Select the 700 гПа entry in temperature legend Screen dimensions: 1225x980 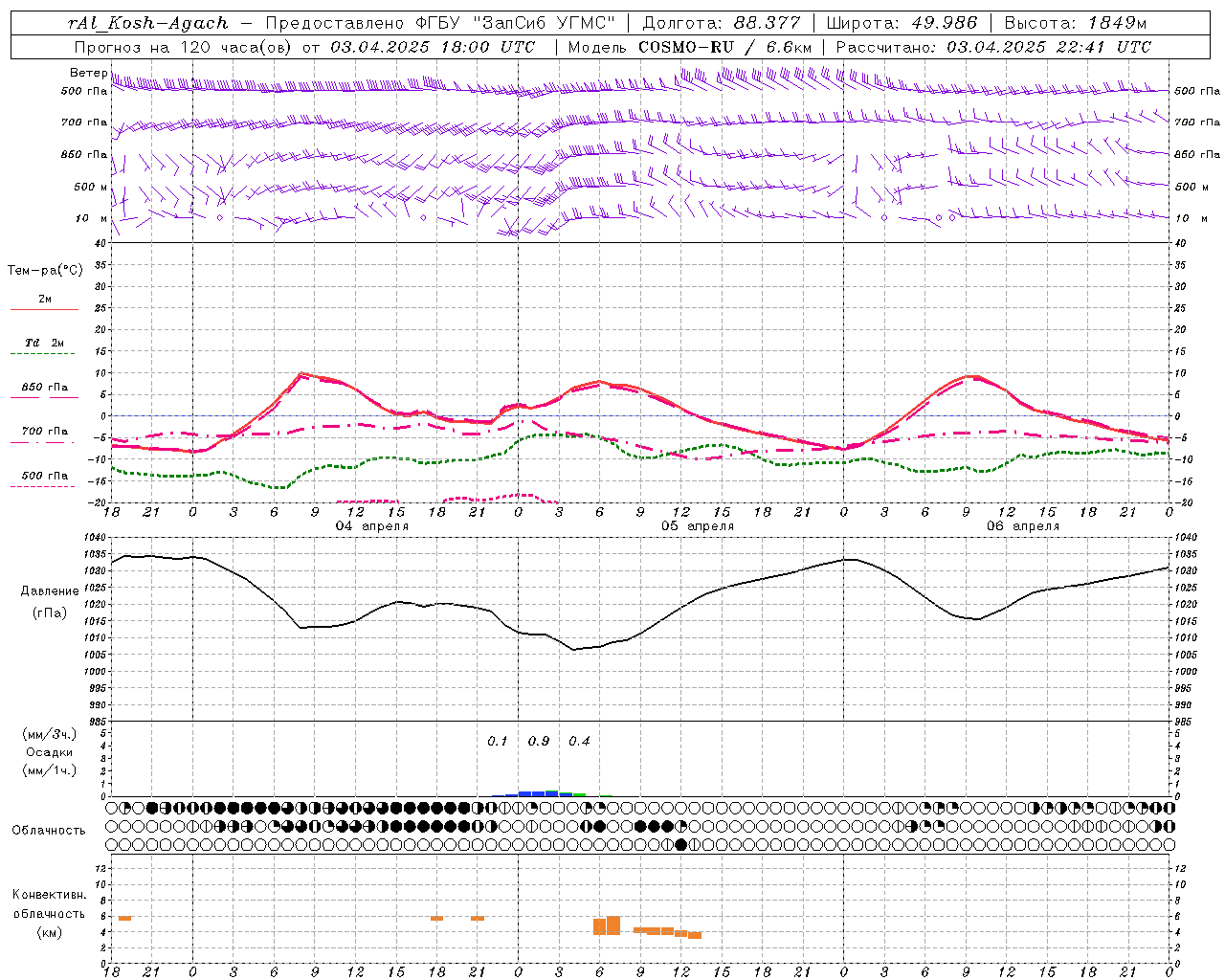click(x=45, y=432)
